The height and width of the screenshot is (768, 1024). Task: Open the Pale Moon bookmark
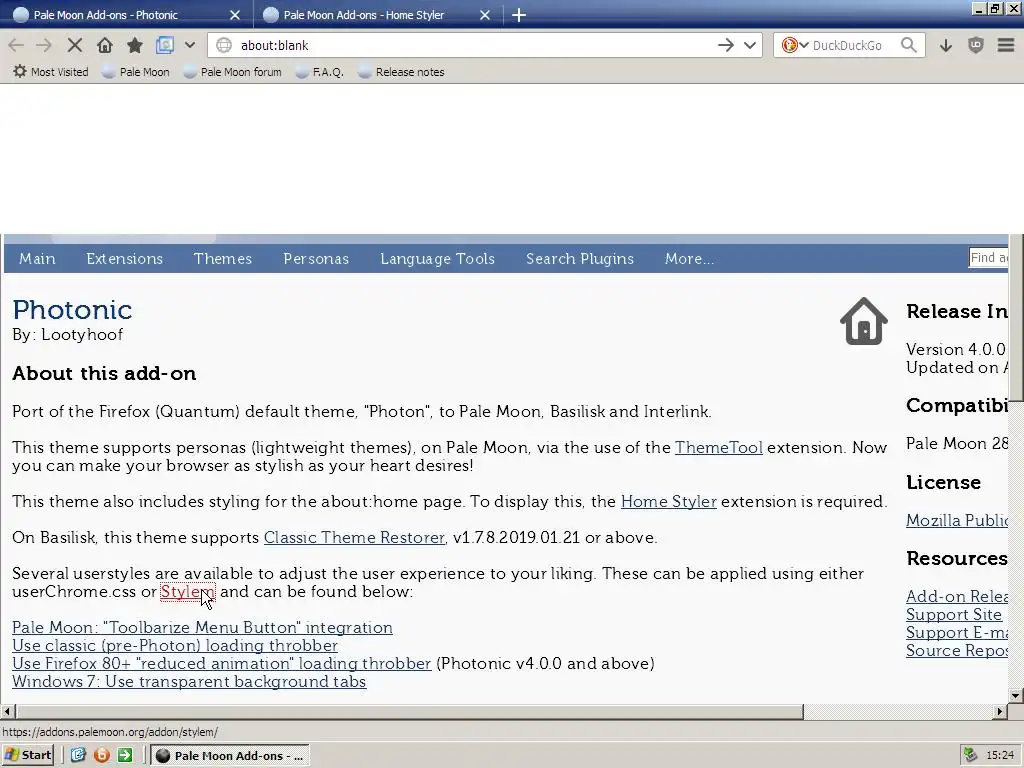pos(136,72)
